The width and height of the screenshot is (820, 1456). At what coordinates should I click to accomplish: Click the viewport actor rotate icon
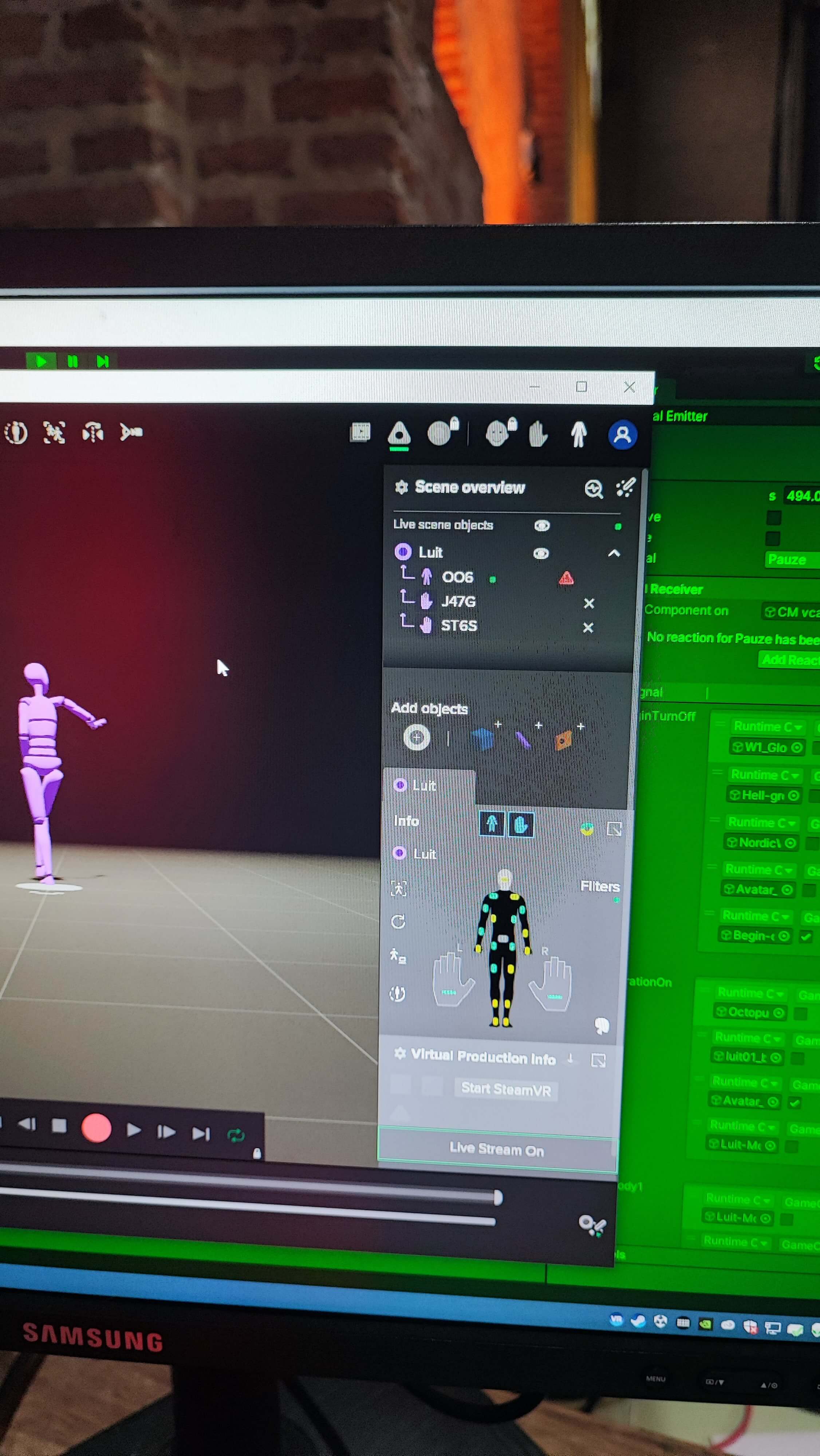coord(93,432)
